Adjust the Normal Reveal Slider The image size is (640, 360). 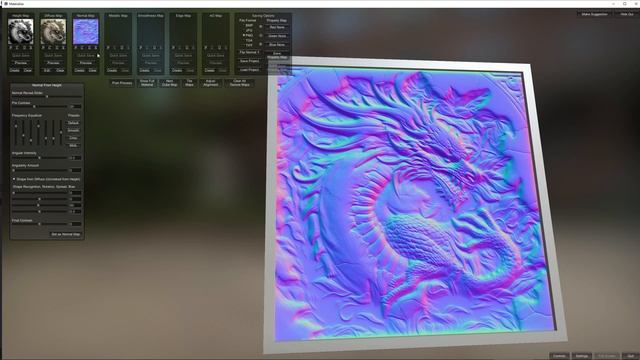(x=47, y=96)
